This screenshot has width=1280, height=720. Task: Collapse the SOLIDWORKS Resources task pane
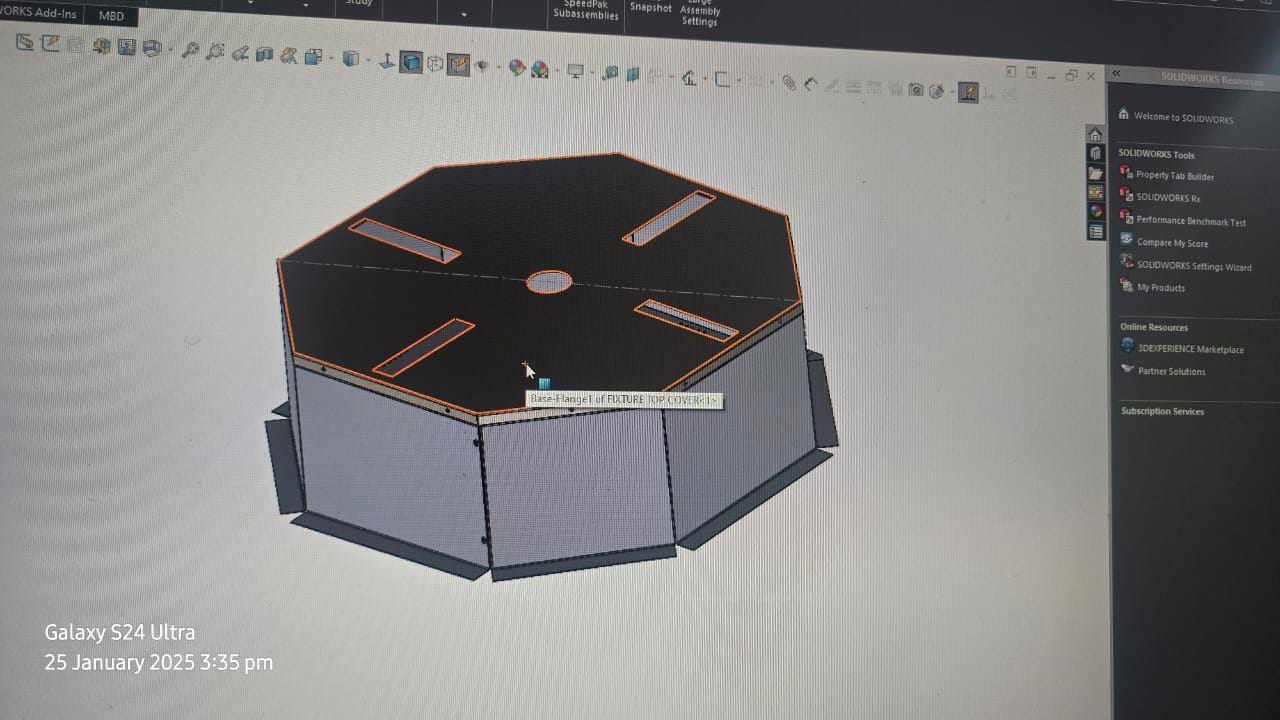click(x=1116, y=74)
